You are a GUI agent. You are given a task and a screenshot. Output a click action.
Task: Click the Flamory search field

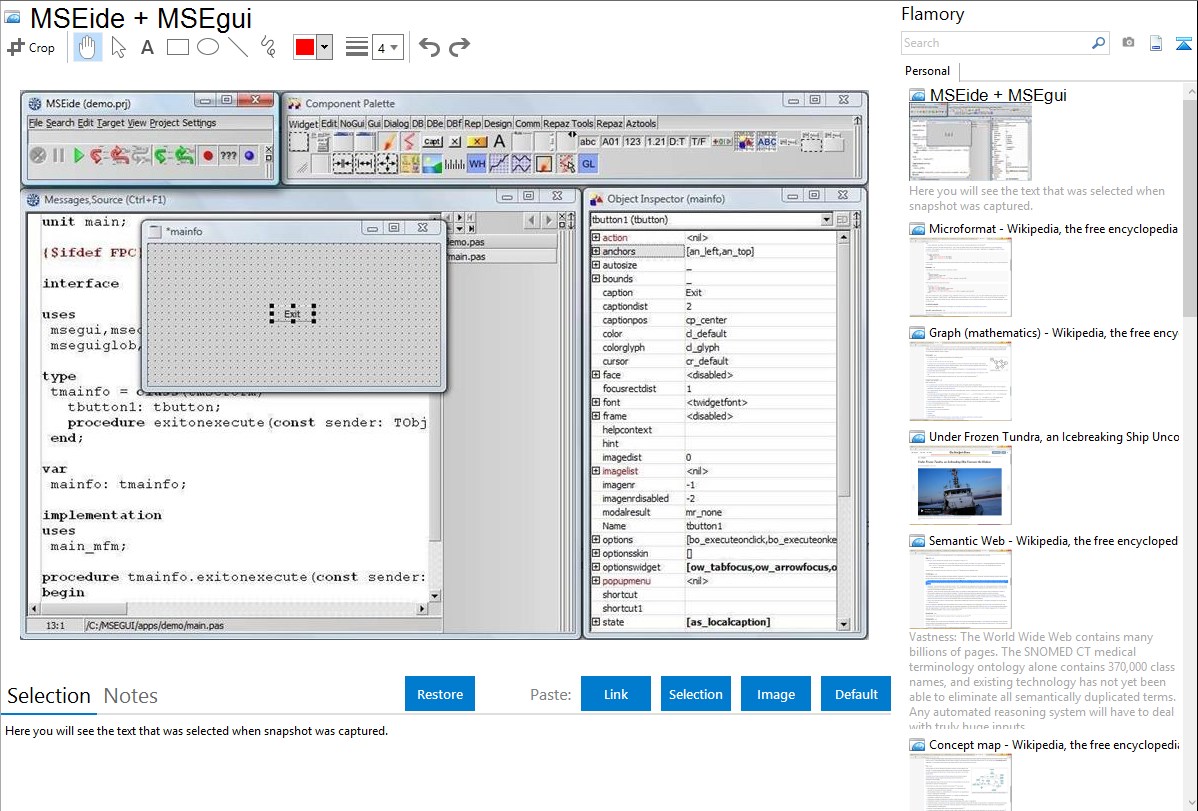click(x=996, y=43)
